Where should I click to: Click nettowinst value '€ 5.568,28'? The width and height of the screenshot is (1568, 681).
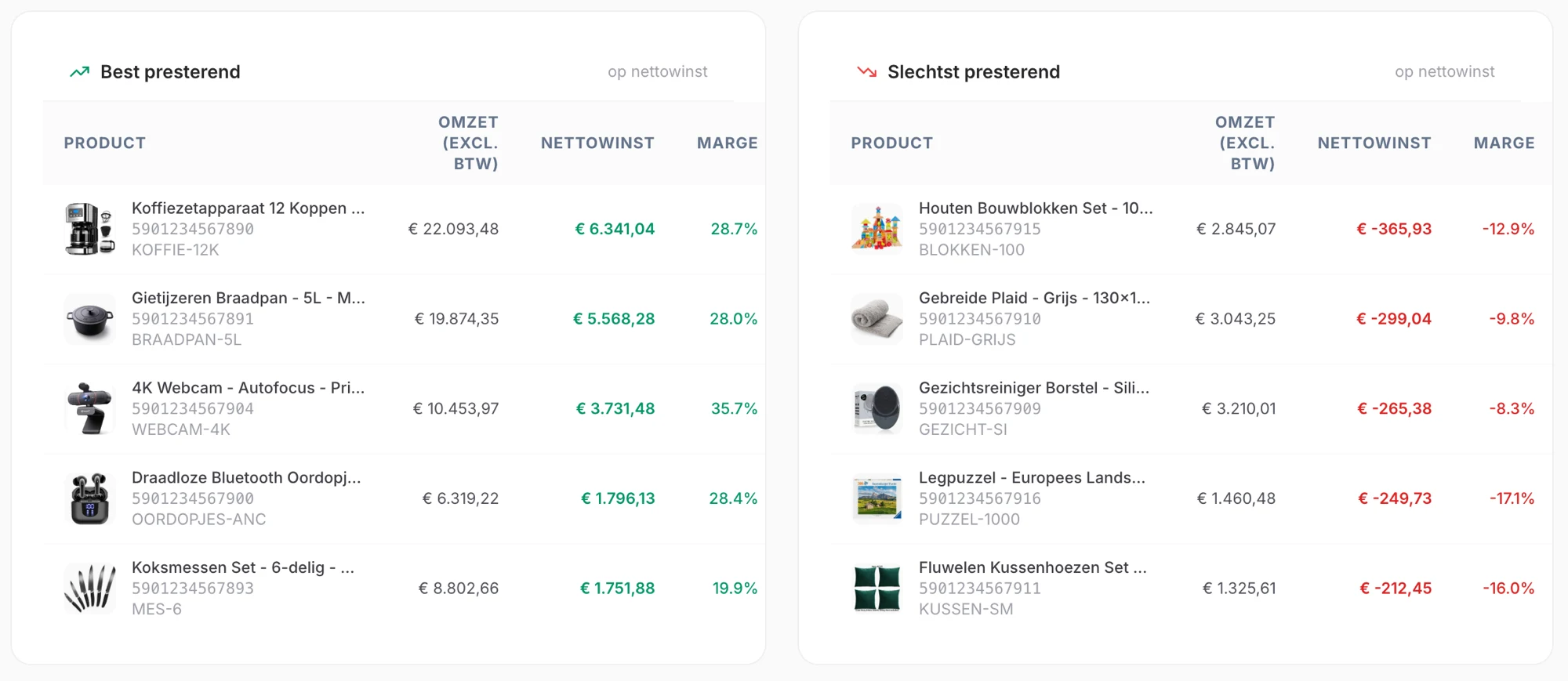pos(614,319)
